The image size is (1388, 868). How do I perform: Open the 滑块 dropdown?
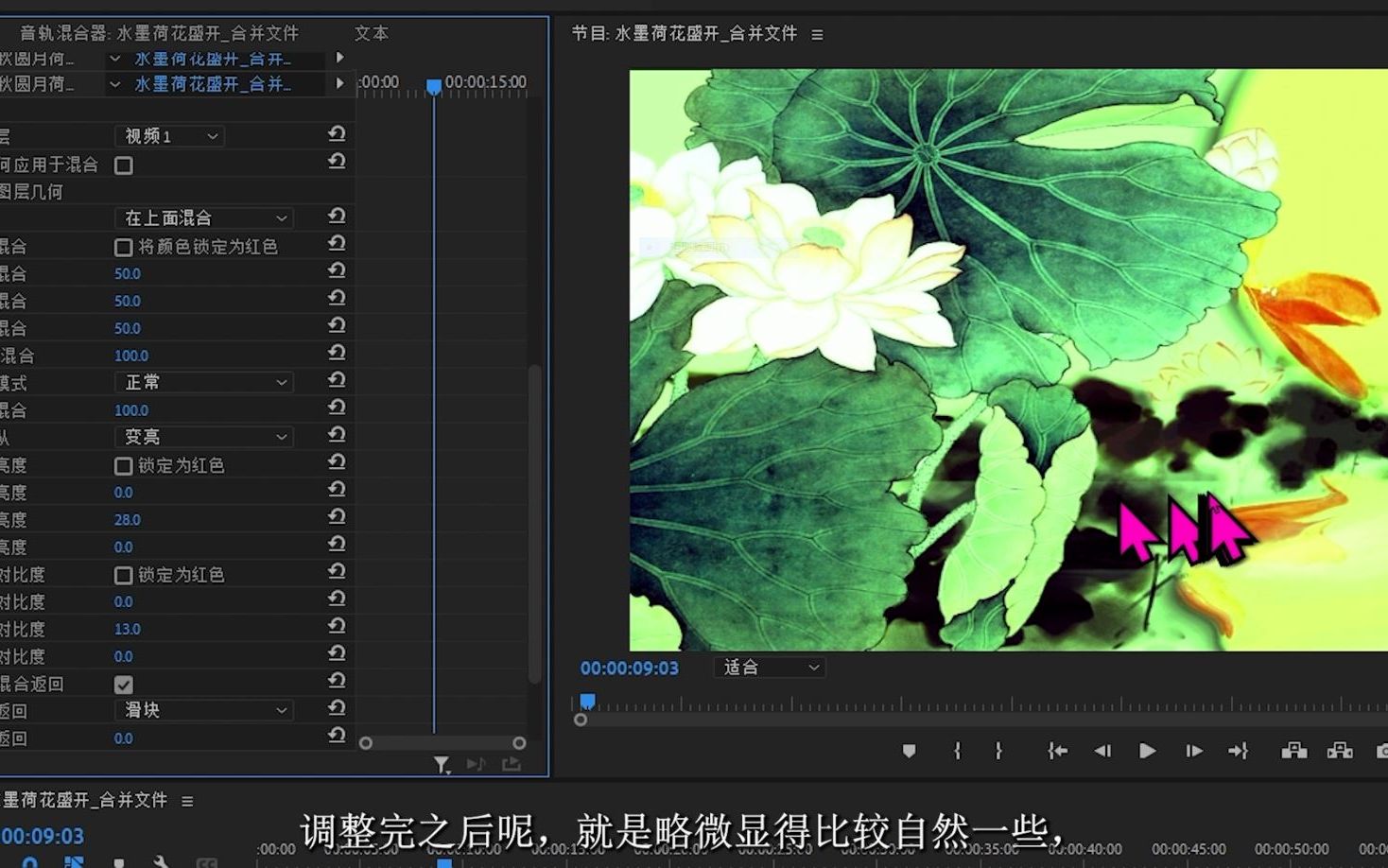pos(204,710)
